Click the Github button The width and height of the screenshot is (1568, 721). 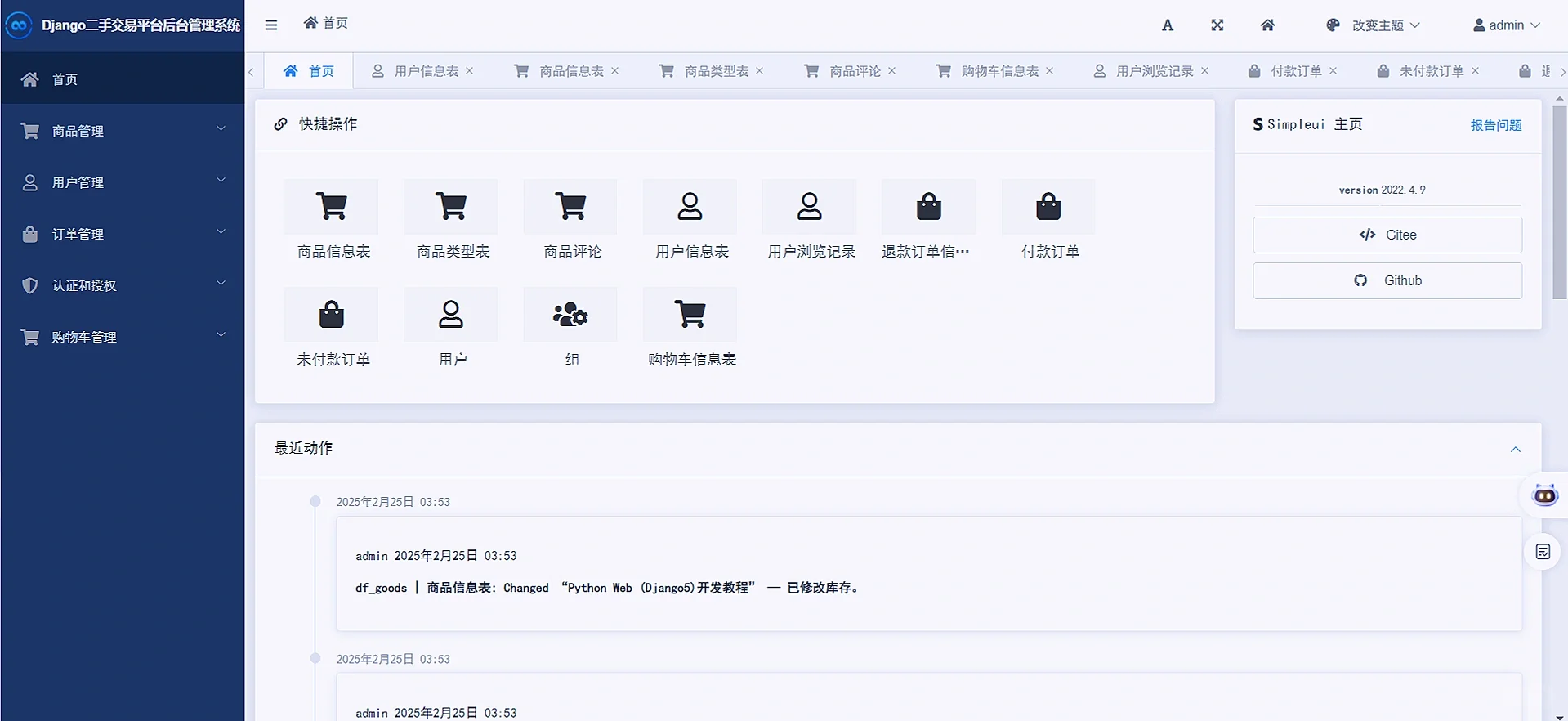point(1387,280)
